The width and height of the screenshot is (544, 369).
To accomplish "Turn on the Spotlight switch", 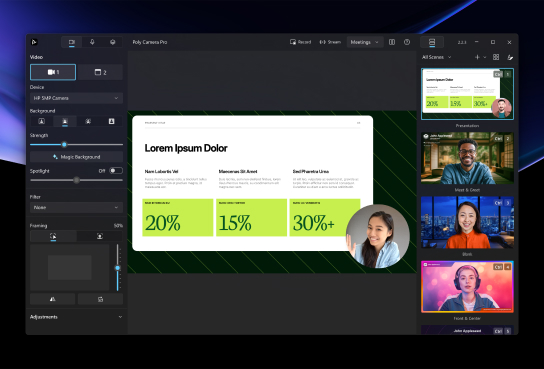I will click(x=116, y=171).
